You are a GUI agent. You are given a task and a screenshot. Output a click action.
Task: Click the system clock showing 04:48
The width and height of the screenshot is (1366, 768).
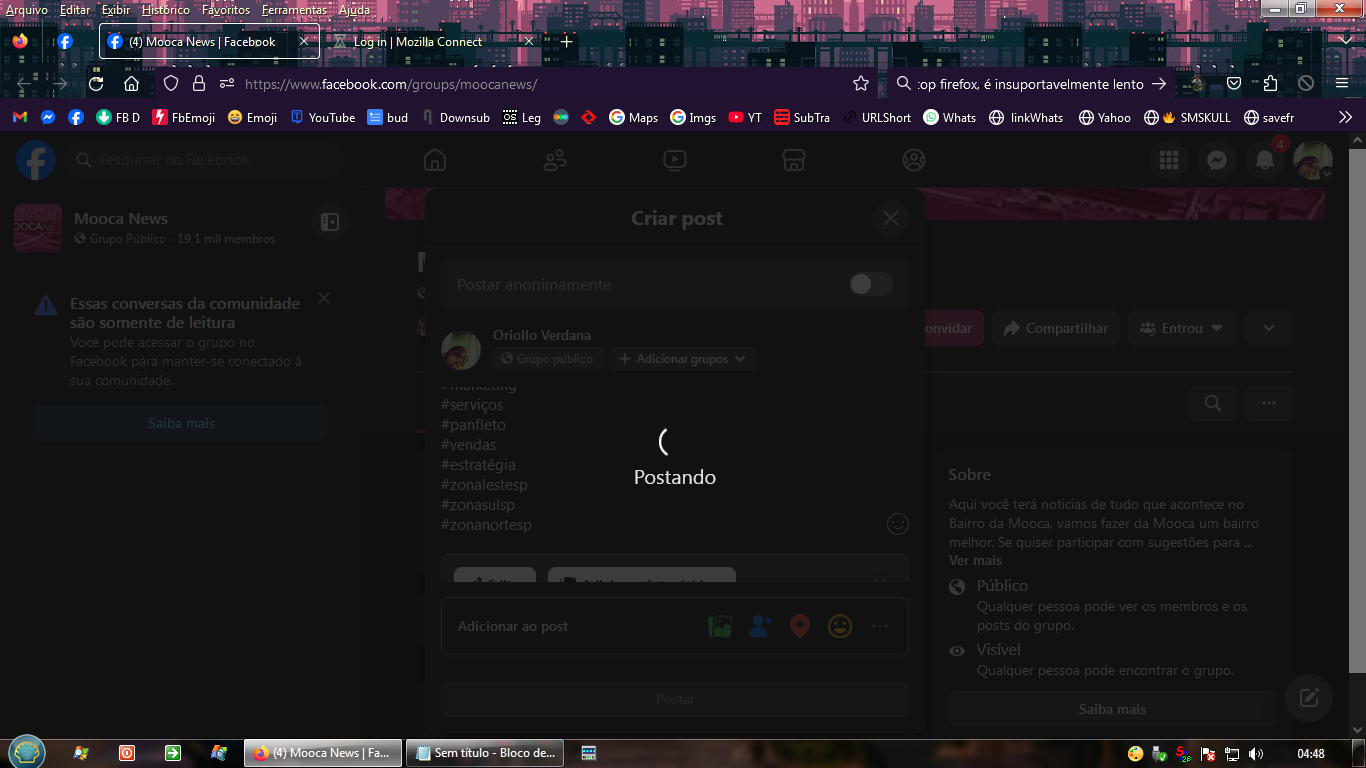tap(1311, 753)
